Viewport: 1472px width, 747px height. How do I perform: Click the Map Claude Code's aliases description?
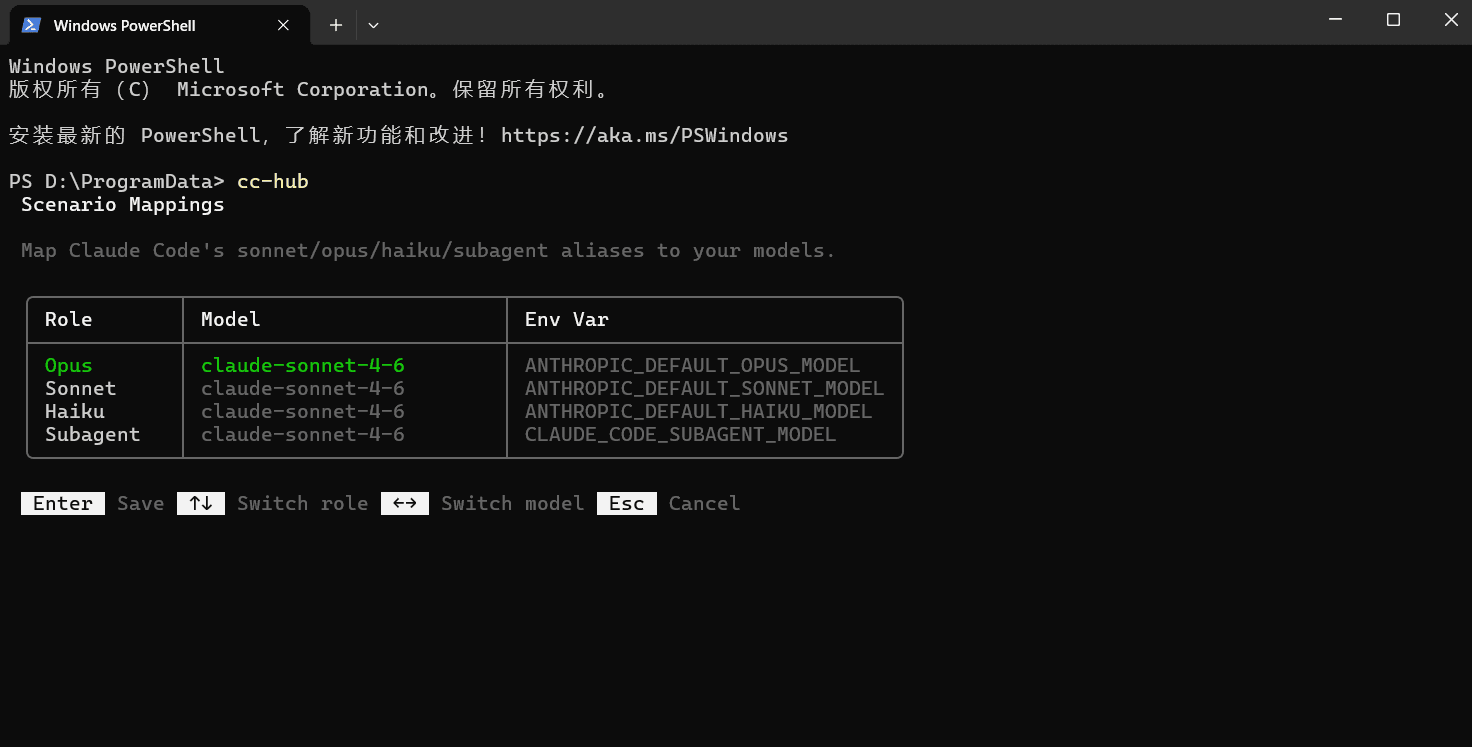coord(428,250)
